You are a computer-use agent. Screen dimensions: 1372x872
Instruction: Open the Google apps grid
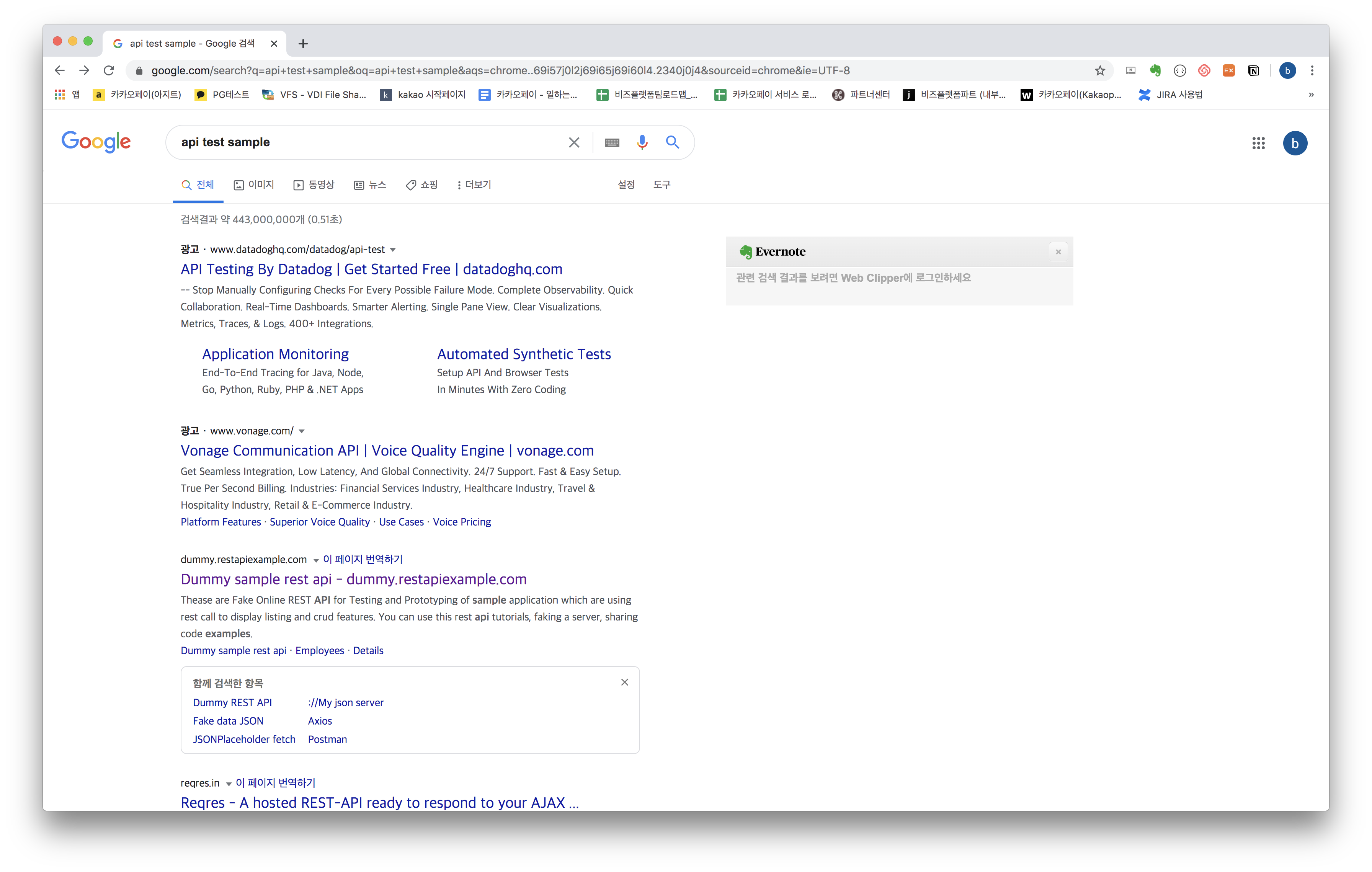pos(1258,143)
